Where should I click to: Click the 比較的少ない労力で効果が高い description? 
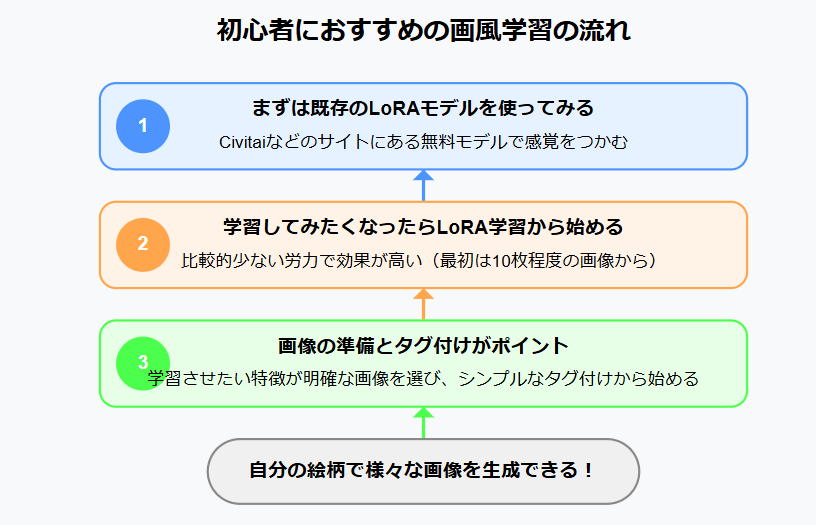pos(419,260)
